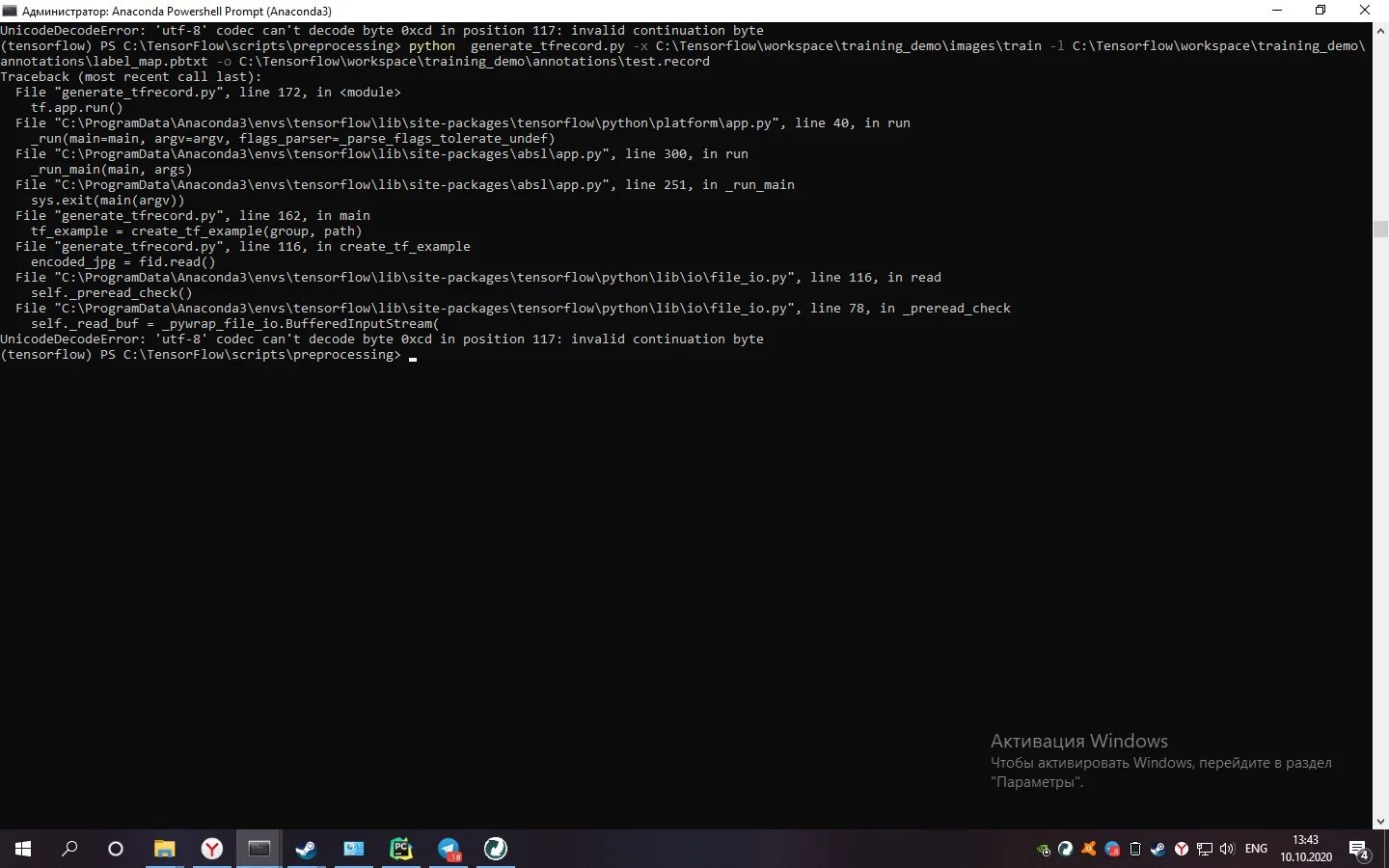1389x868 pixels.
Task: Open PyCharm from taskbar
Action: tap(401, 849)
